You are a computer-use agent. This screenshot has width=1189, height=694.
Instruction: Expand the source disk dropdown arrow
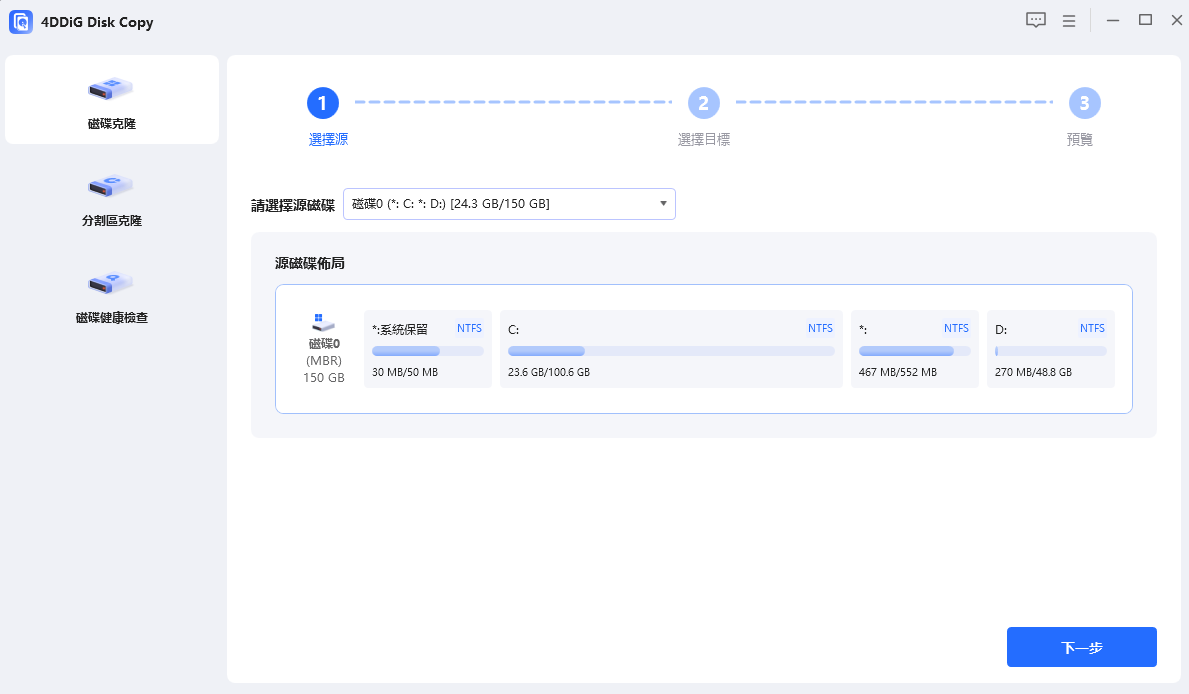pyautogui.click(x=663, y=204)
